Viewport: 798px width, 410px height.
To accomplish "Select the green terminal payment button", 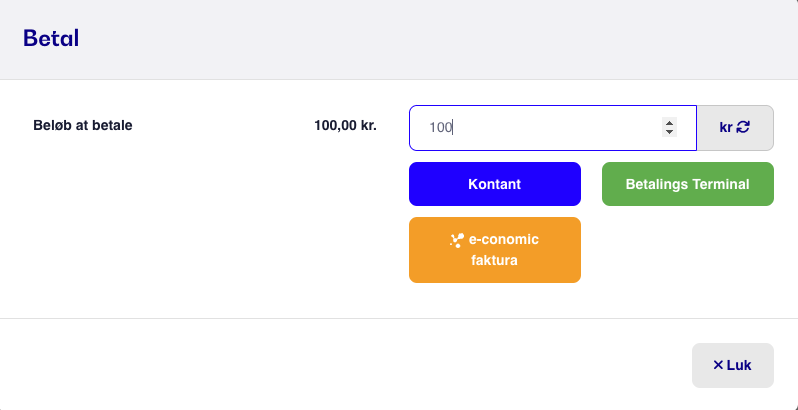I will (688, 184).
